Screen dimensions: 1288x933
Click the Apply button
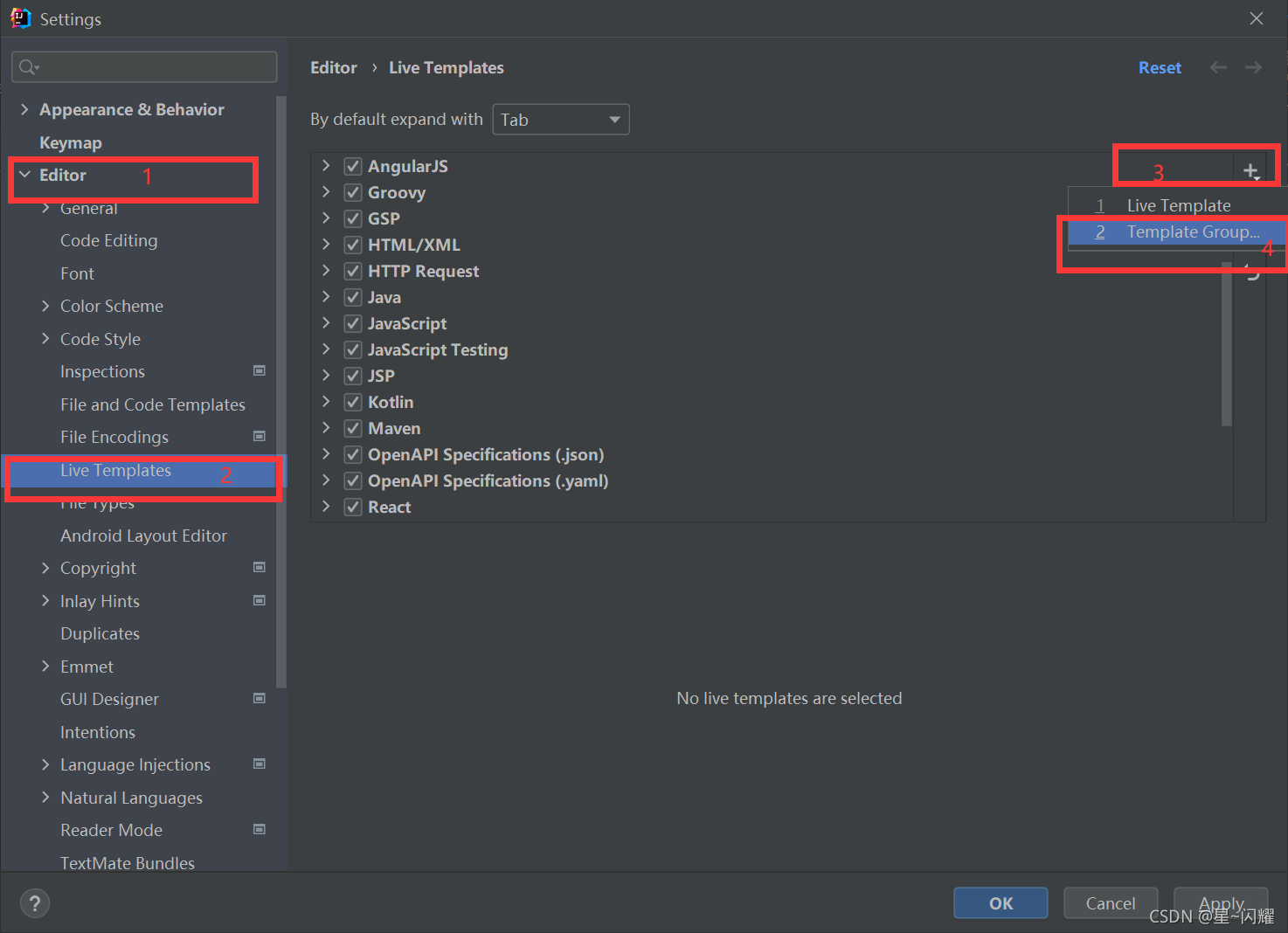pyautogui.click(x=1221, y=903)
